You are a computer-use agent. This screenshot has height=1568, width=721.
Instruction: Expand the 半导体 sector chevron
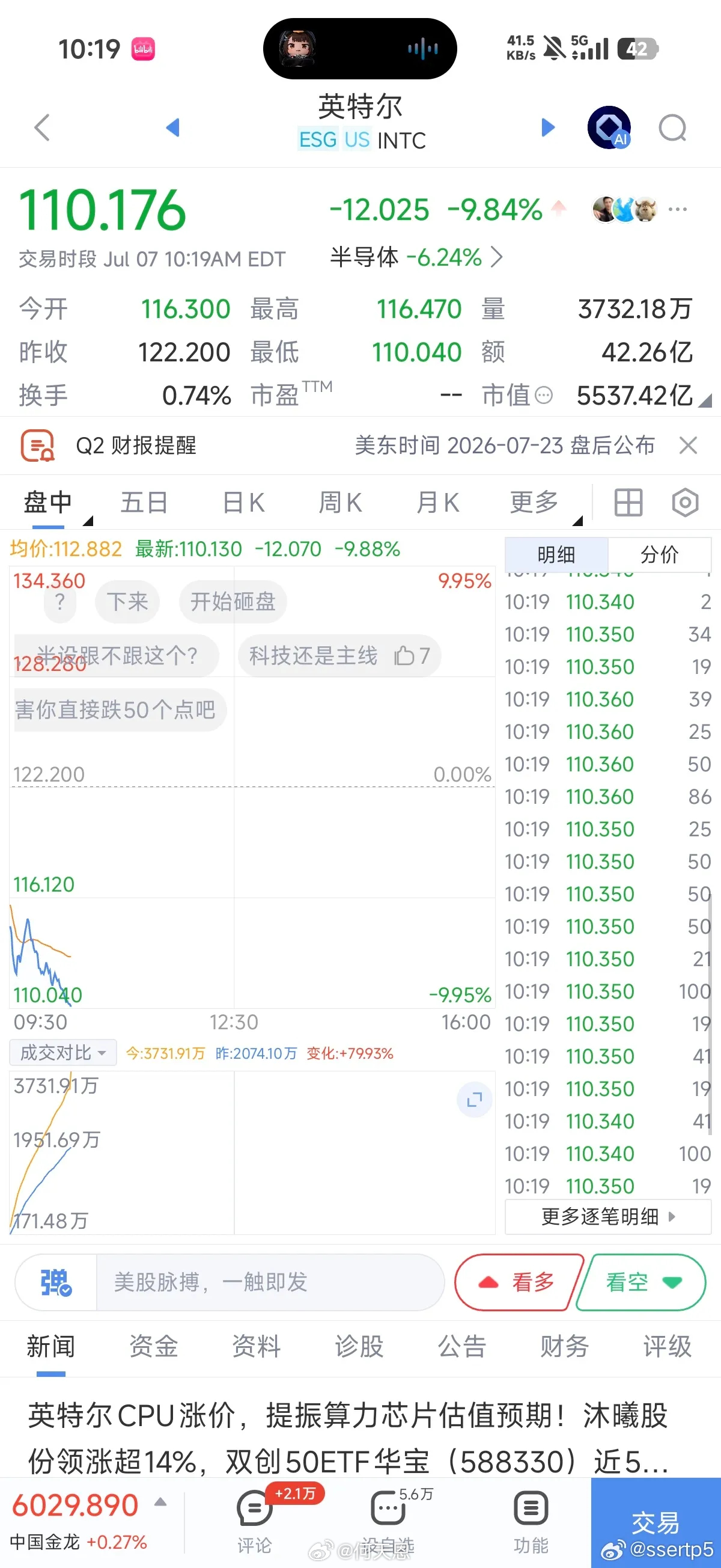pyautogui.click(x=496, y=257)
